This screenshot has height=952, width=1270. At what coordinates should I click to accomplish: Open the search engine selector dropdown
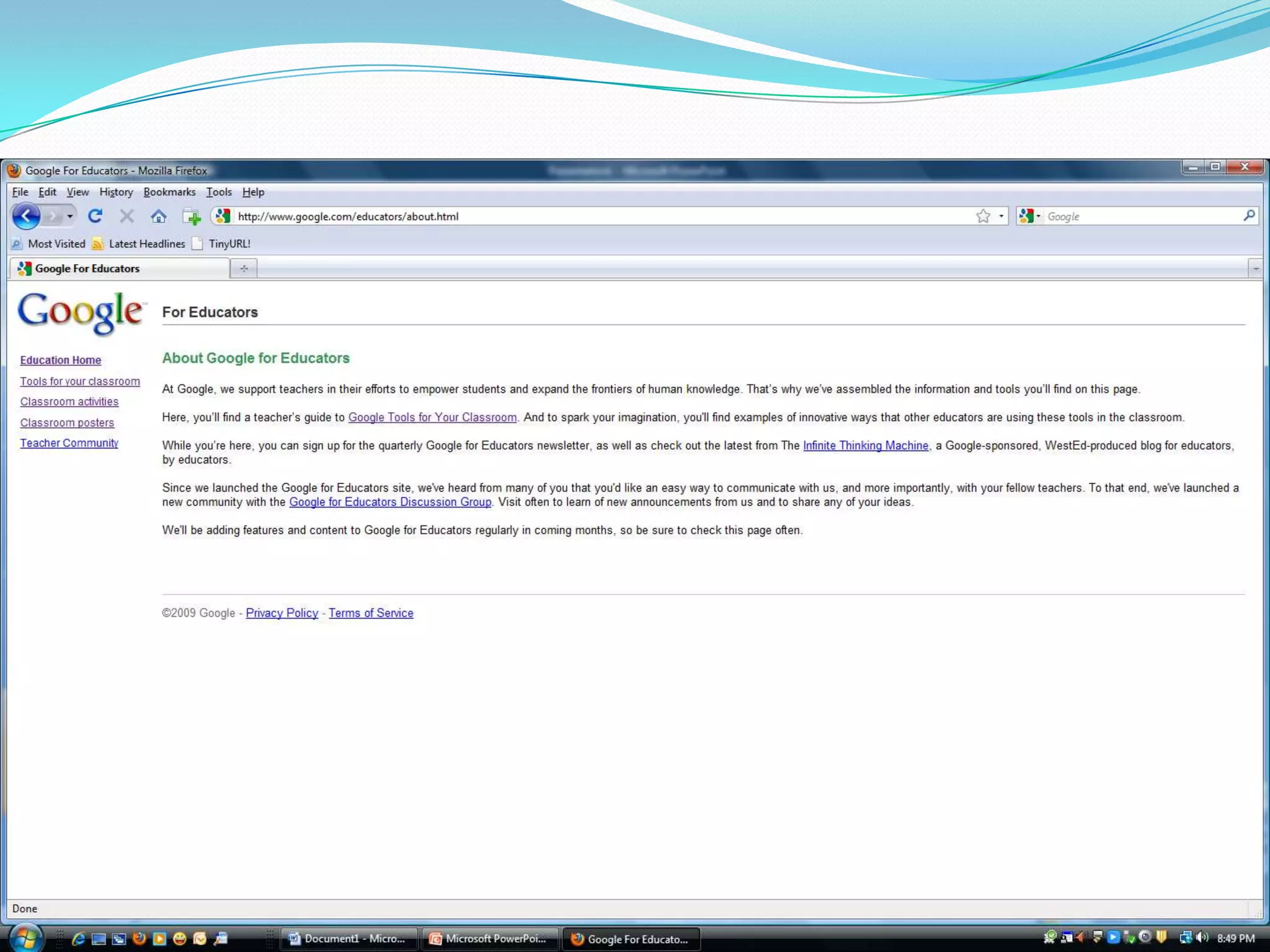coord(1030,216)
